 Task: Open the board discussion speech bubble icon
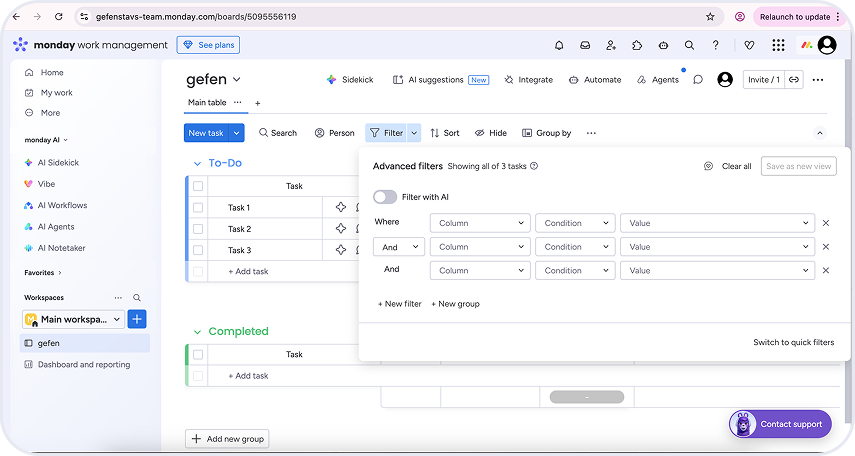tap(698, 80)
